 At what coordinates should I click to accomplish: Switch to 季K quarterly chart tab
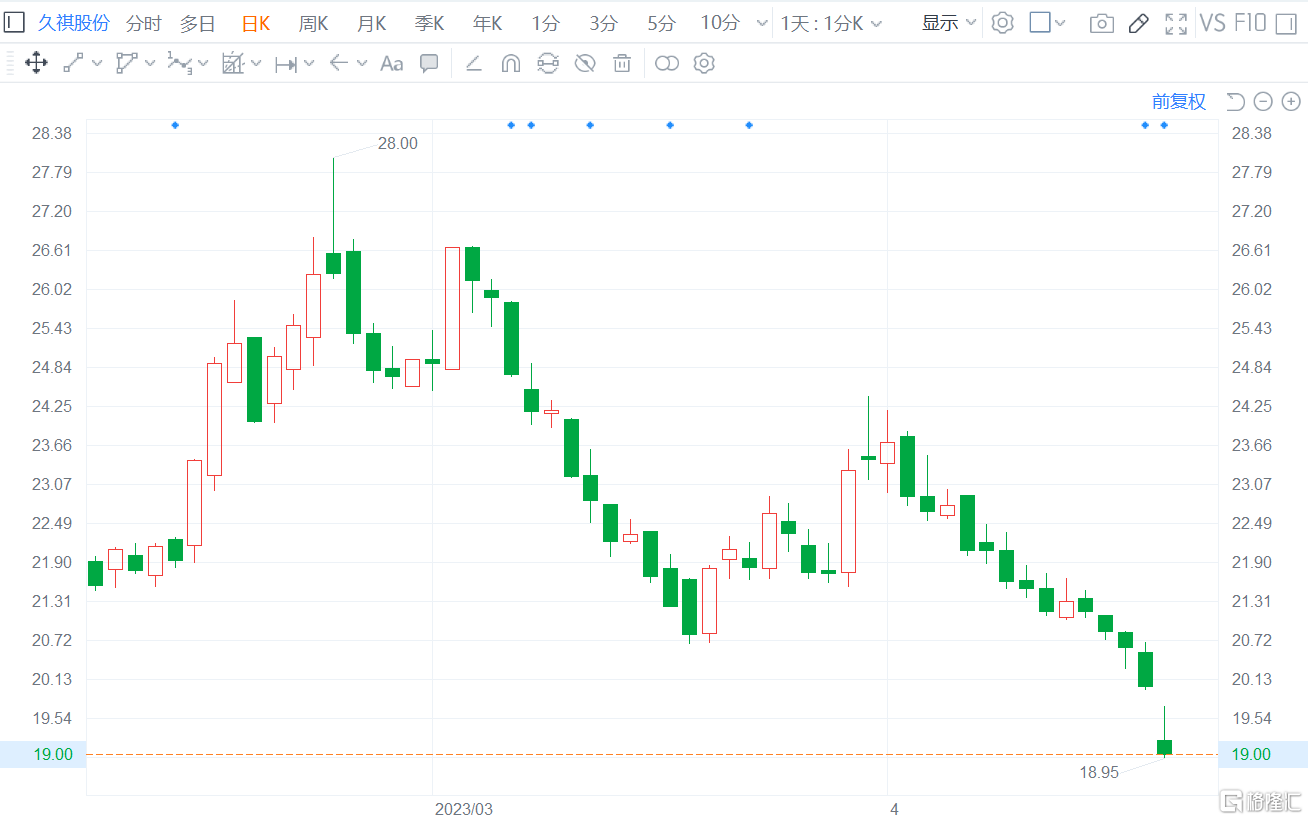click(430, 23)
